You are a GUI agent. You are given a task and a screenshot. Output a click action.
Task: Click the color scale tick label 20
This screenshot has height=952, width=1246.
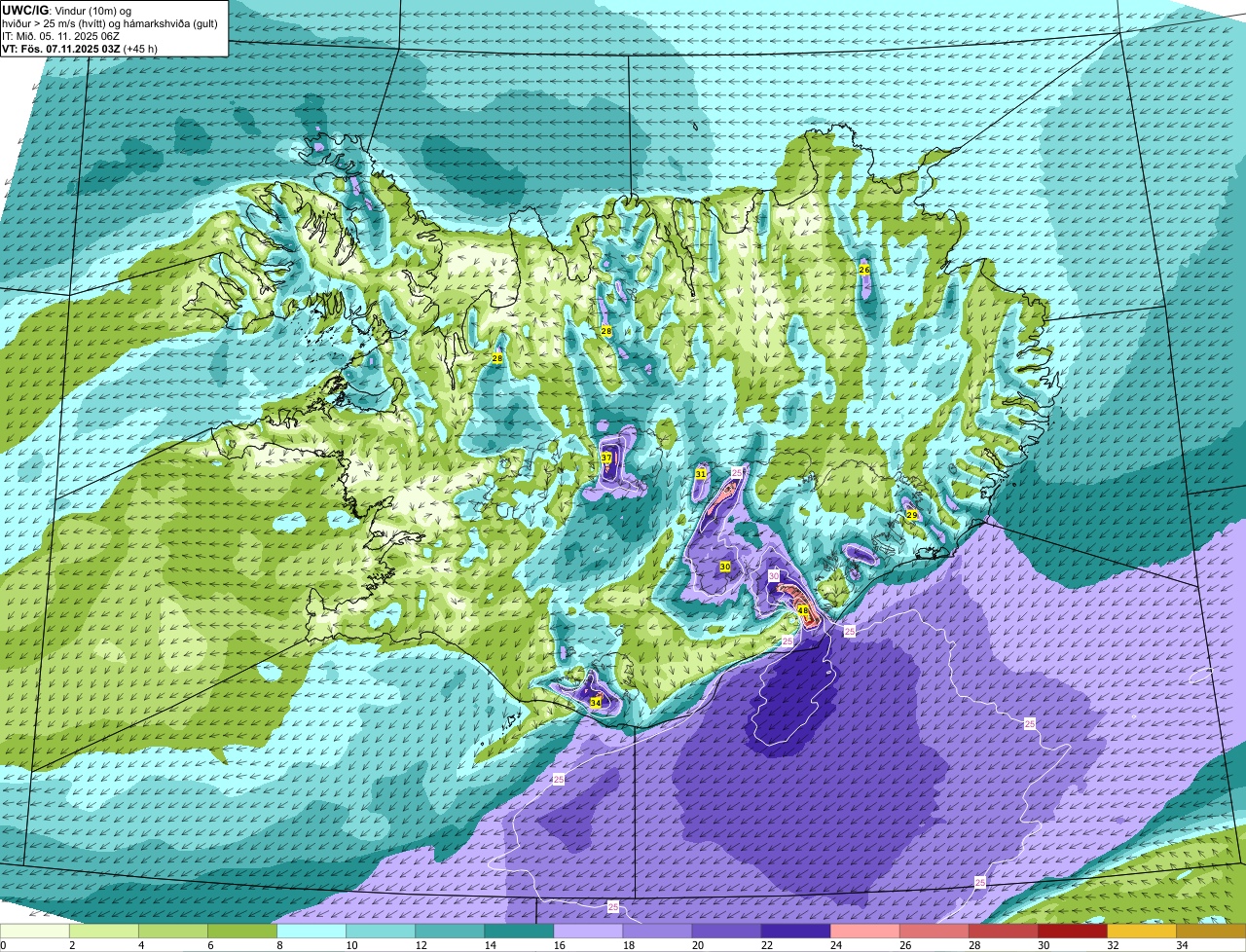click(698, 945)
